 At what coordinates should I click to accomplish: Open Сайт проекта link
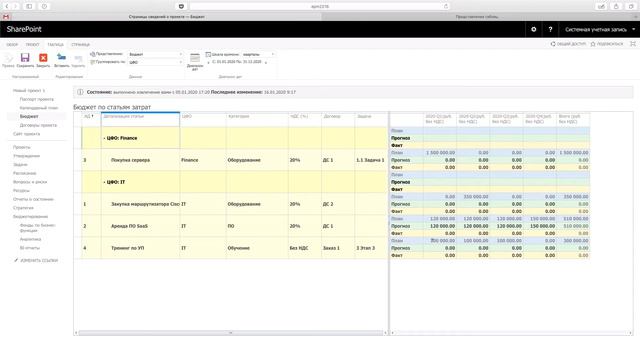(x=27, y=134)
